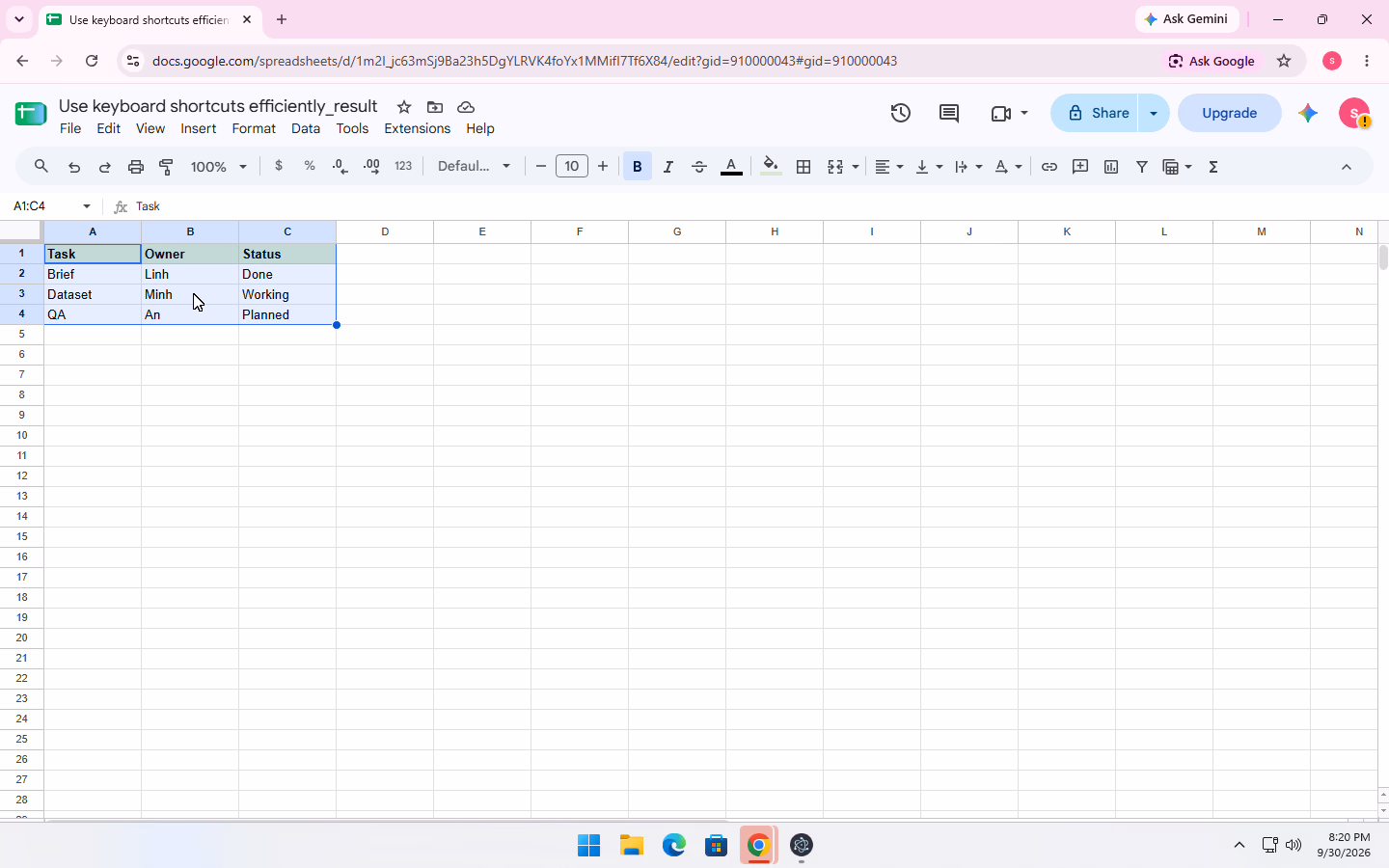
Task: Click the Redo icon in toolbar
Action: click(105, 167)
